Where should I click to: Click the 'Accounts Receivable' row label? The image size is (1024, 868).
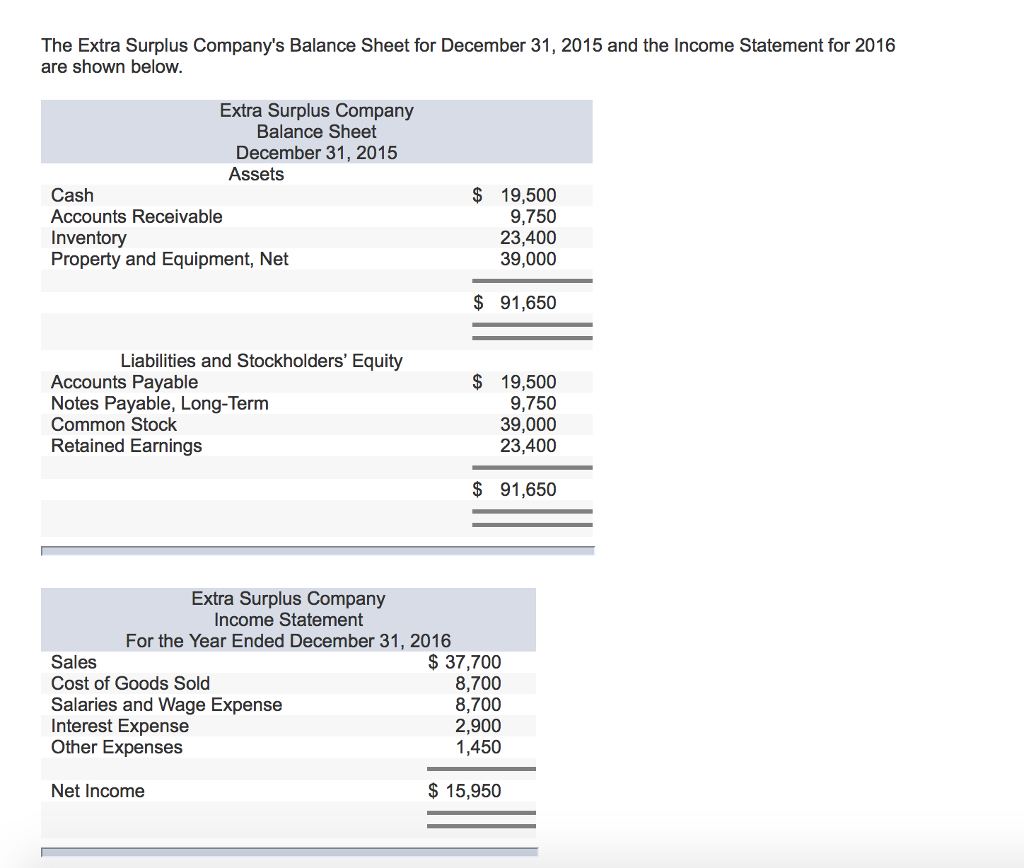click(136, 216)
